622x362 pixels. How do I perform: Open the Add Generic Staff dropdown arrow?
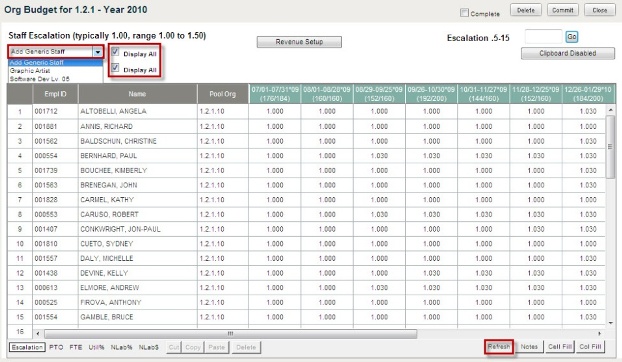pos(98,52)
